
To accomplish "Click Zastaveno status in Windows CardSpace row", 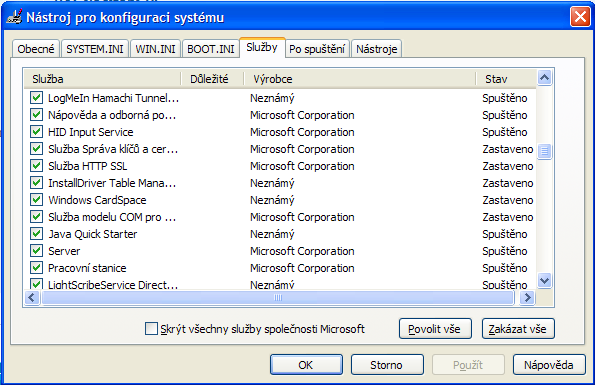I will point(508,200).
